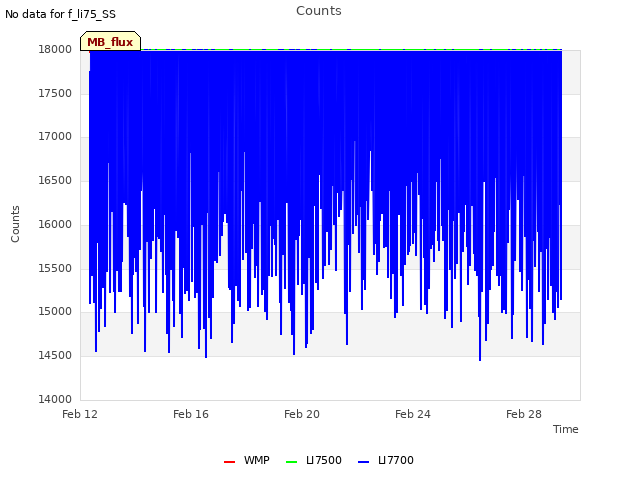Click the 16500 y-axis tick label
640x480 pixels.
55,180
